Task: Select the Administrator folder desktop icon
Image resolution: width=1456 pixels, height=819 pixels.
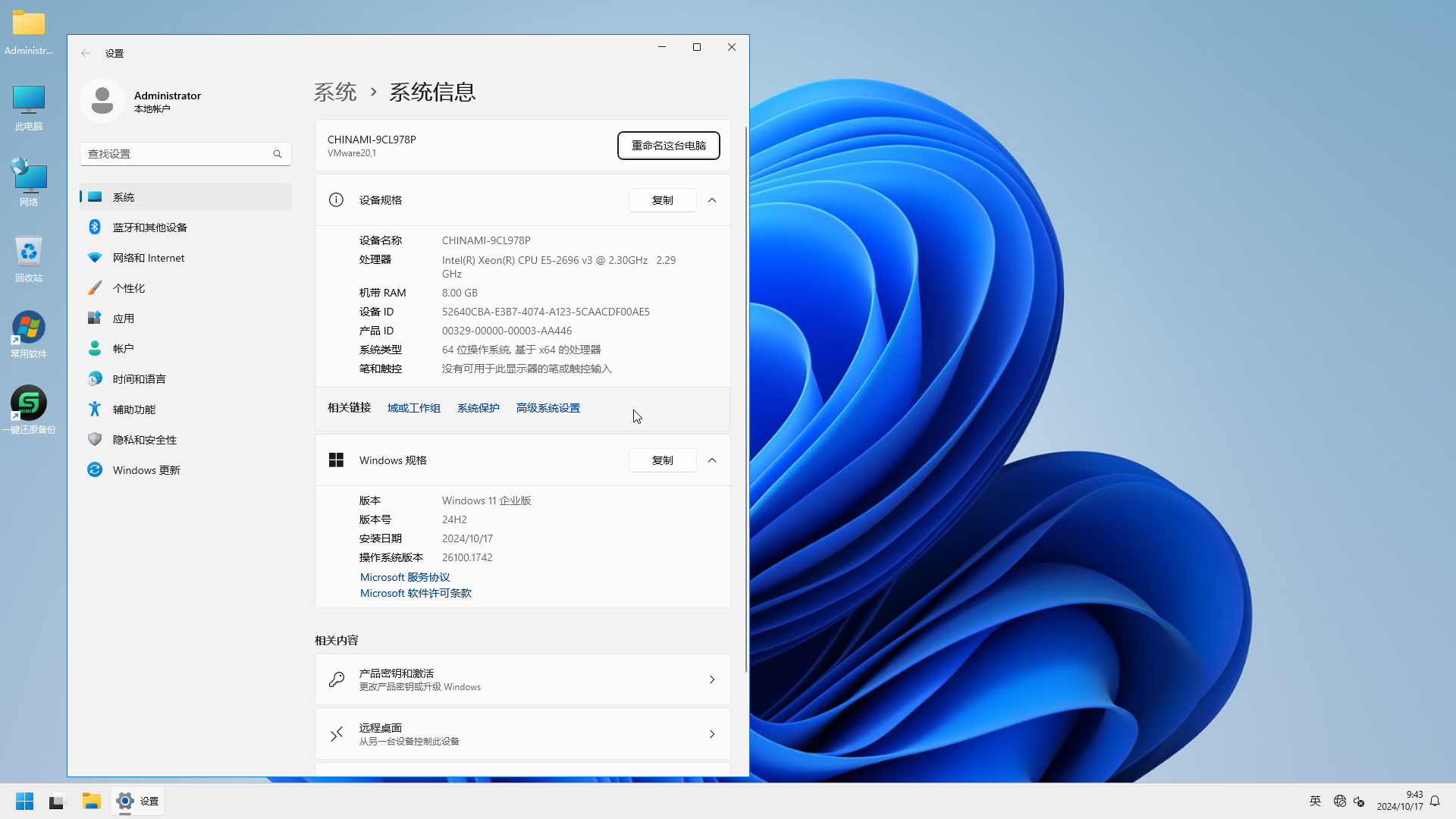Action: [29, 33]
